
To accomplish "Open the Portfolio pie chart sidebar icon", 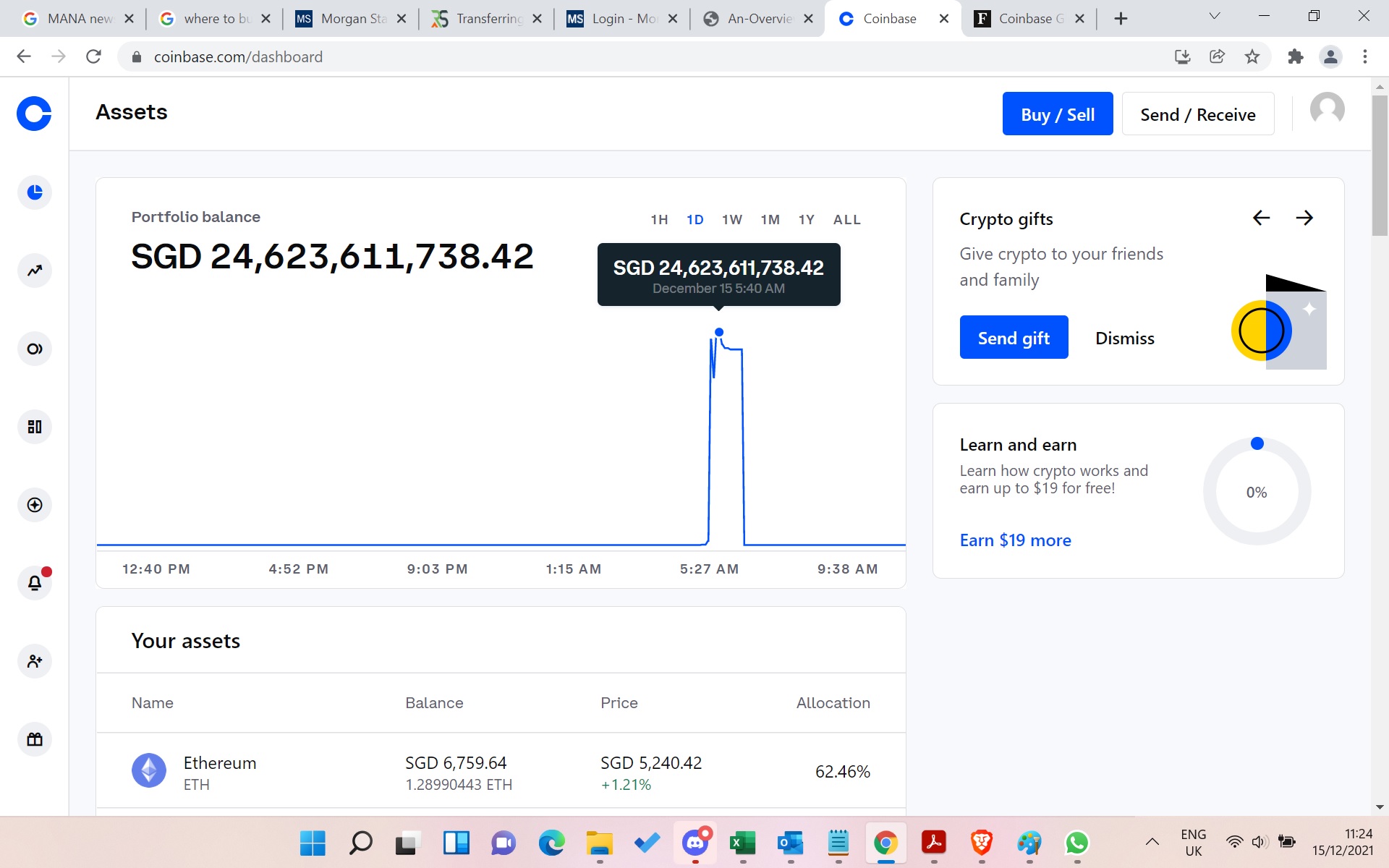I will coord(34,192).
